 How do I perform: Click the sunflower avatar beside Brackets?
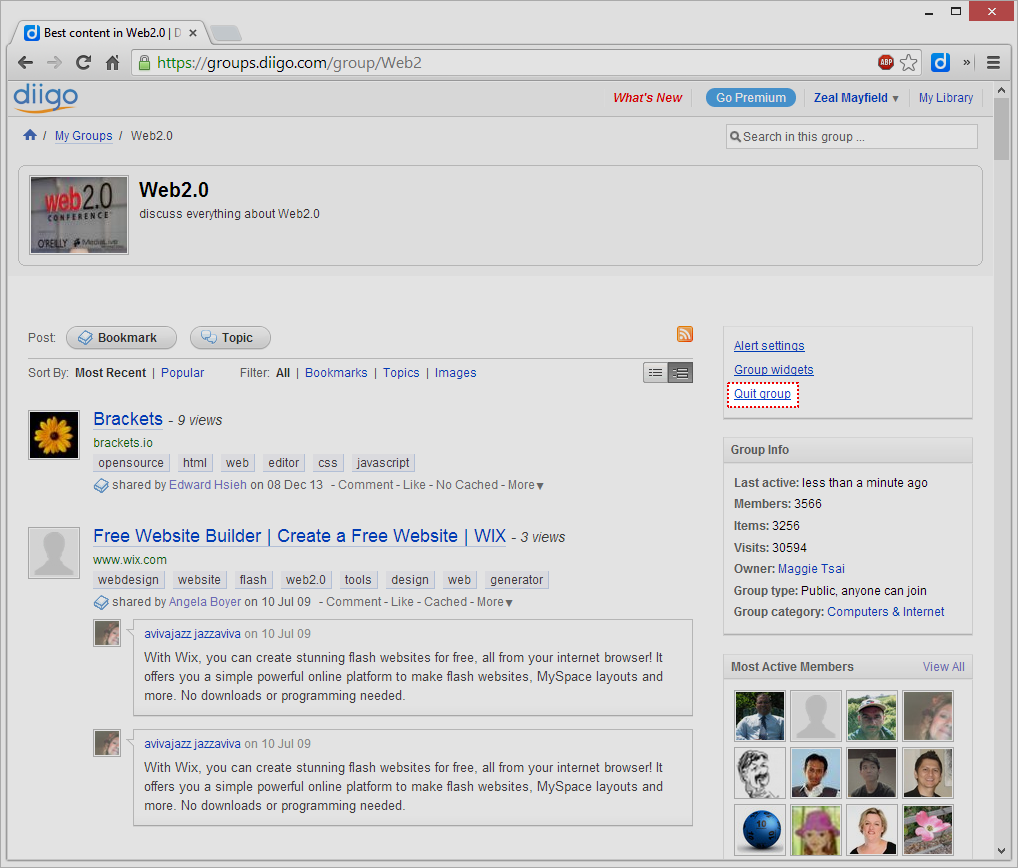point(54,435)
